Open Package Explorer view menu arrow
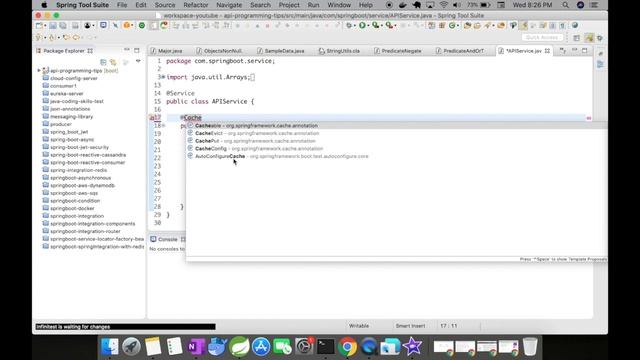Screen dimensions: 640x360 (138, 62)
